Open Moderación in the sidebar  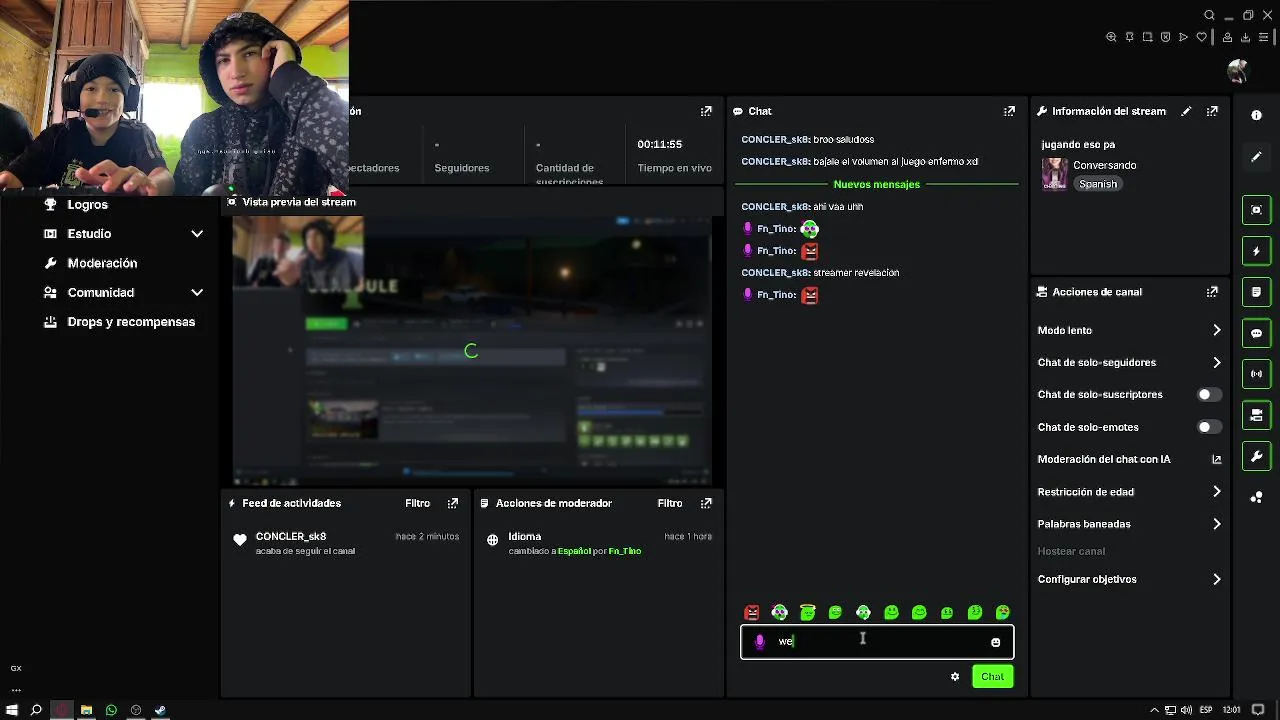102,263
